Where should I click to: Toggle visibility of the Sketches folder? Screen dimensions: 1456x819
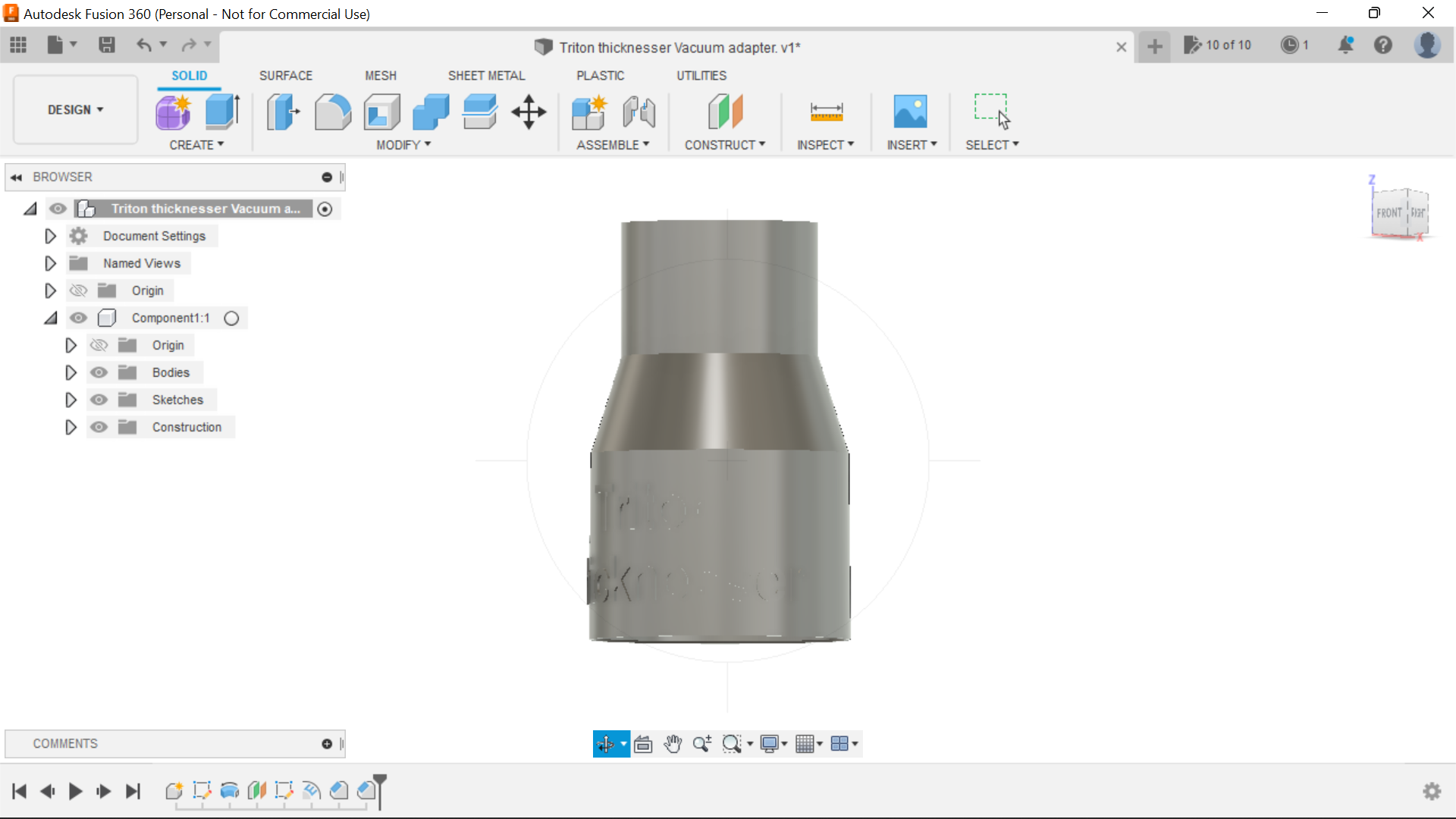pyautogui.click(x=99, y=400)
